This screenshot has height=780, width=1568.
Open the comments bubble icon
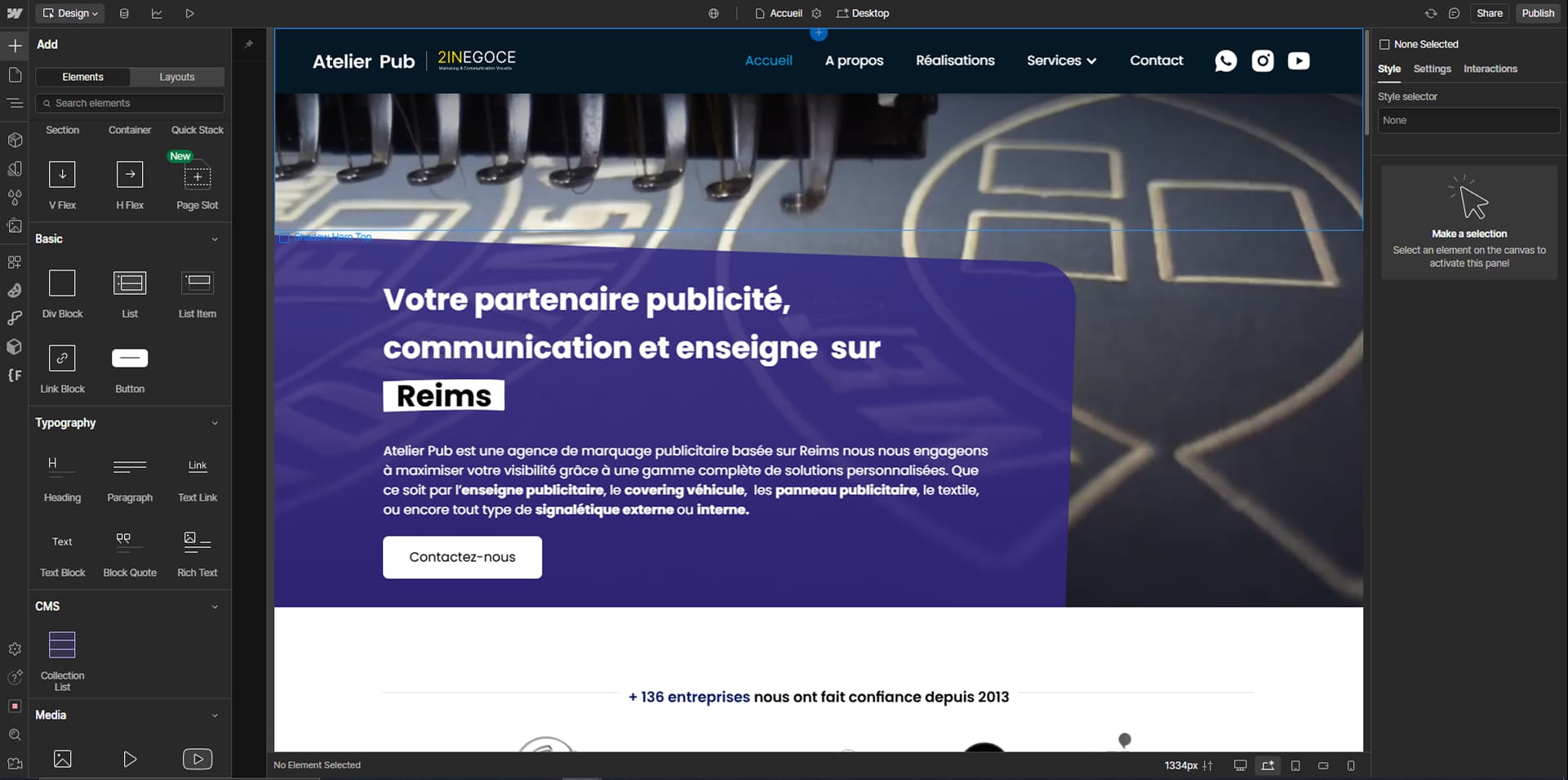click(x=1454, y=13)
